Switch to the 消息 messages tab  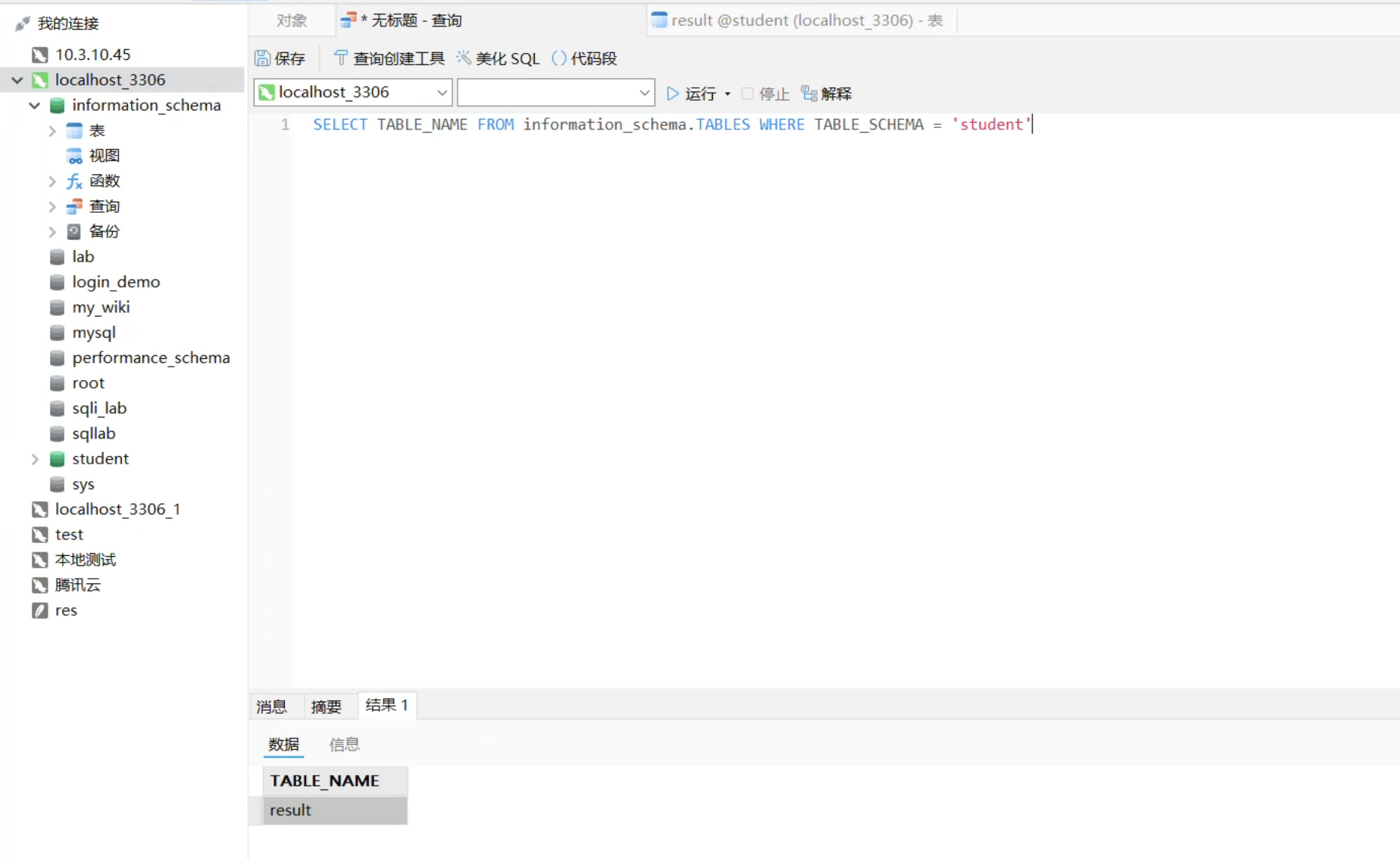(x=271, y=707)
